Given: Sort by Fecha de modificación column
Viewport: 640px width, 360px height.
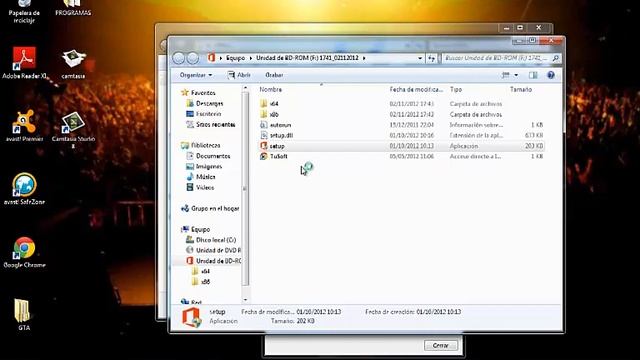Looking at the screenshot, I should point(416,89).
